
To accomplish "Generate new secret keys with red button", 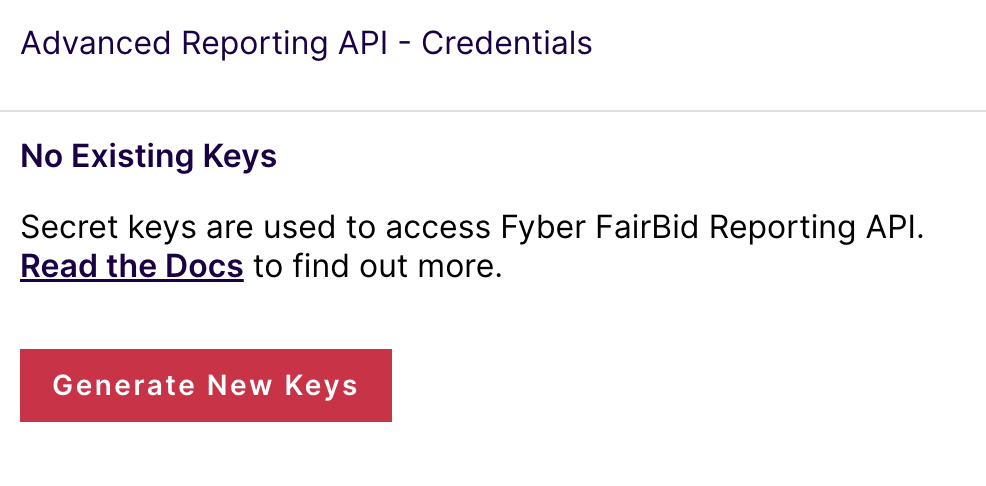I will pyautogui.click(x=205, y=385).
